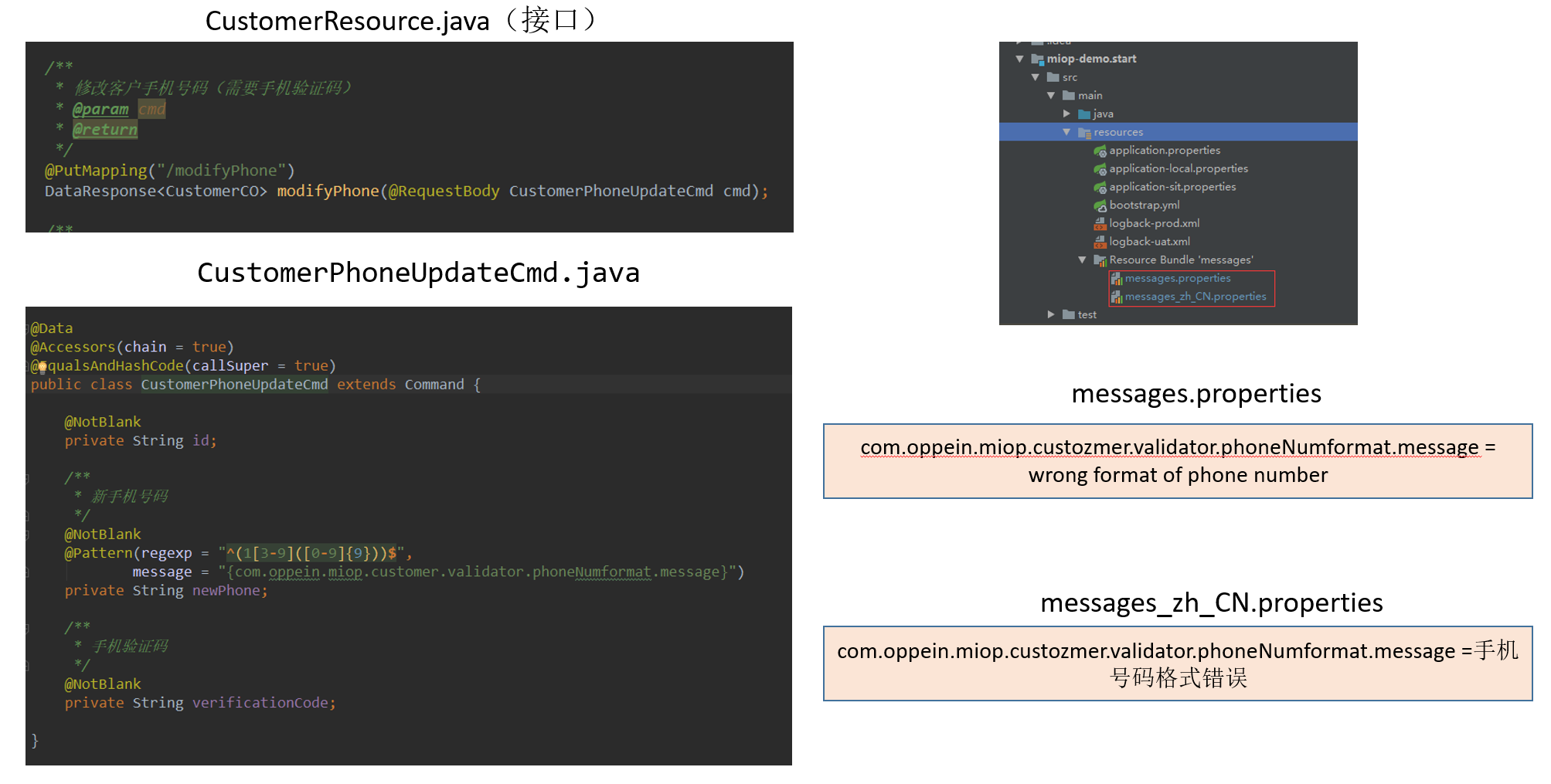Open messages.properties in the project tree
The height and width of the screenshot is (784, 1551).
(1178, 279)
